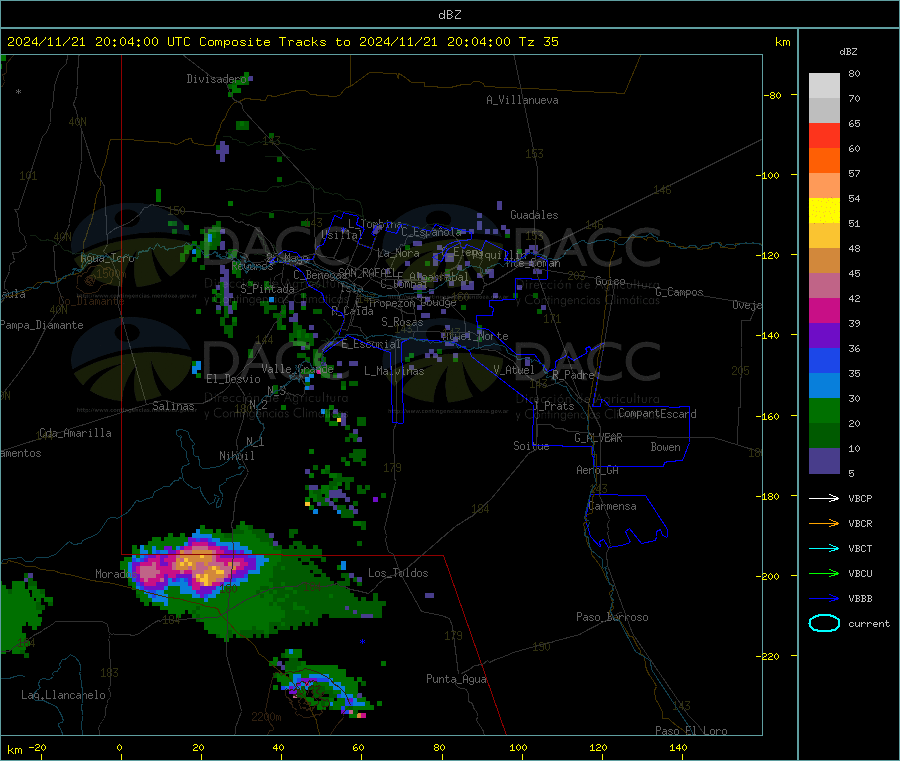Click the Lag.Llancanelo label
This screenshot has width=900, height=761.
[64, 695]
